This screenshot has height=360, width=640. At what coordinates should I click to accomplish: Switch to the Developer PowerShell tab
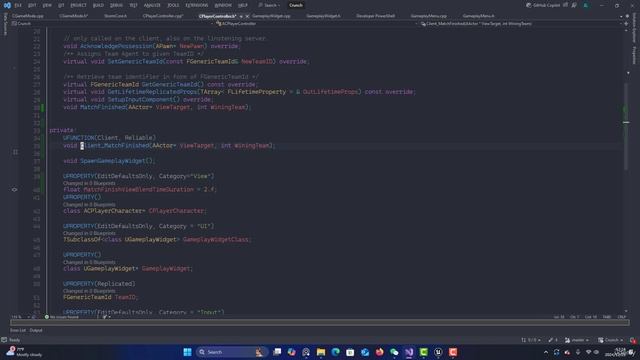376,16
